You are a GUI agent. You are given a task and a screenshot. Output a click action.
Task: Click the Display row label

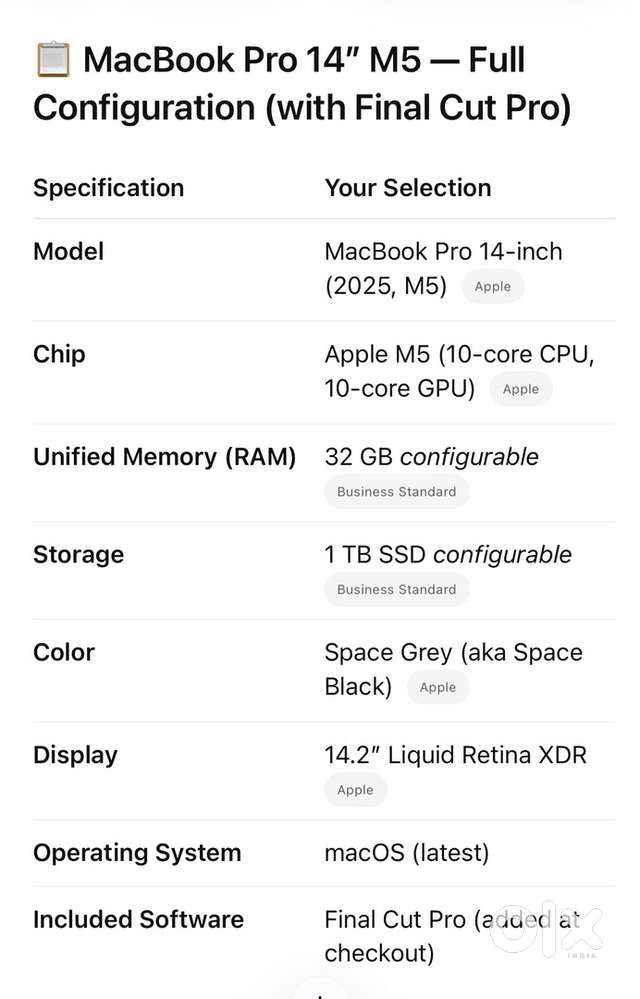pos(75,755)
